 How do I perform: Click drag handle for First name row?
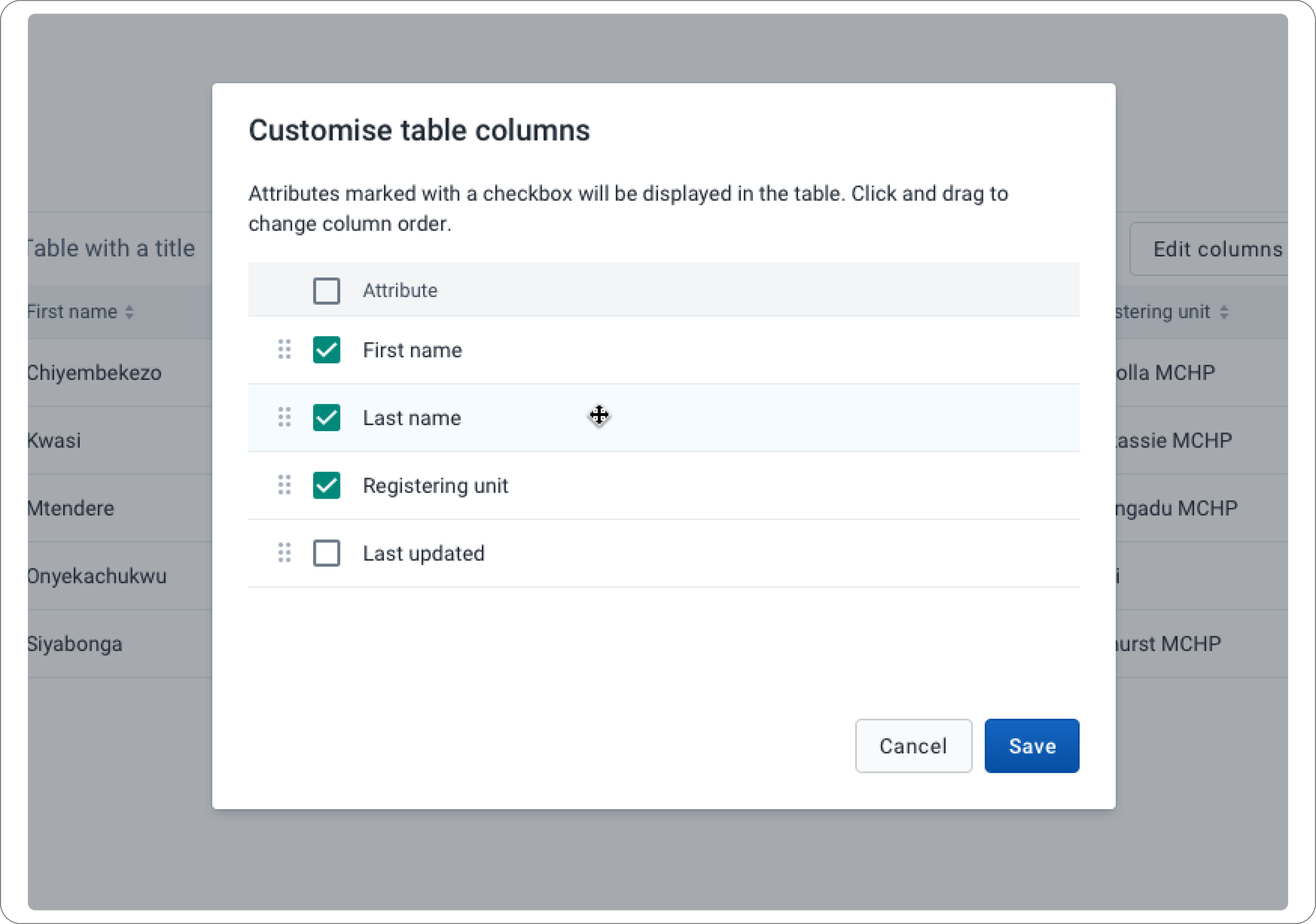284,349
